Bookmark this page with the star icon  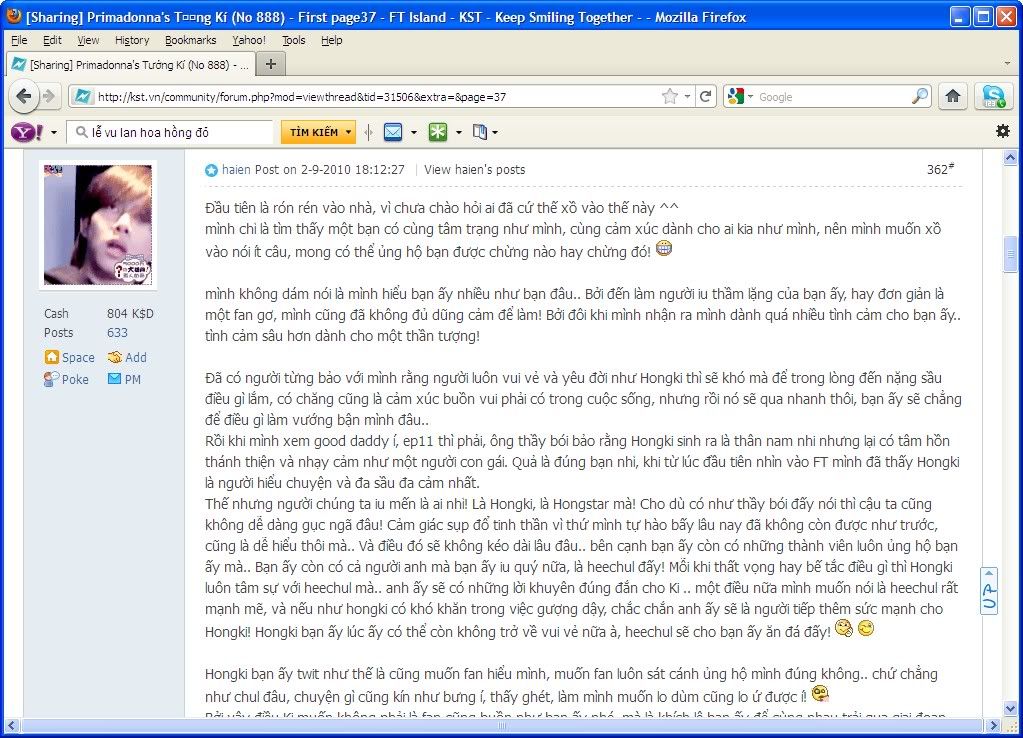669,97
